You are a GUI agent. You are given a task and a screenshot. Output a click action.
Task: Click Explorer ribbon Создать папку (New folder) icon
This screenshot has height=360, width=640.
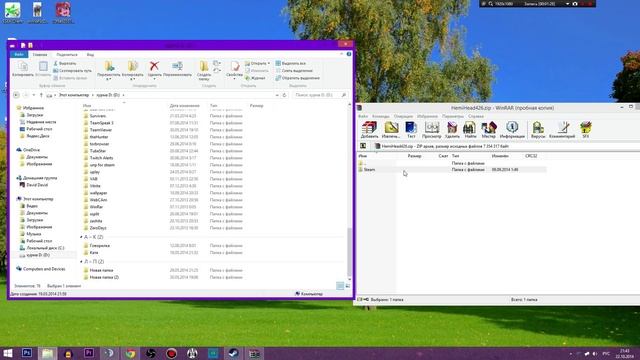pyautogui.click(x=204, y=70)
